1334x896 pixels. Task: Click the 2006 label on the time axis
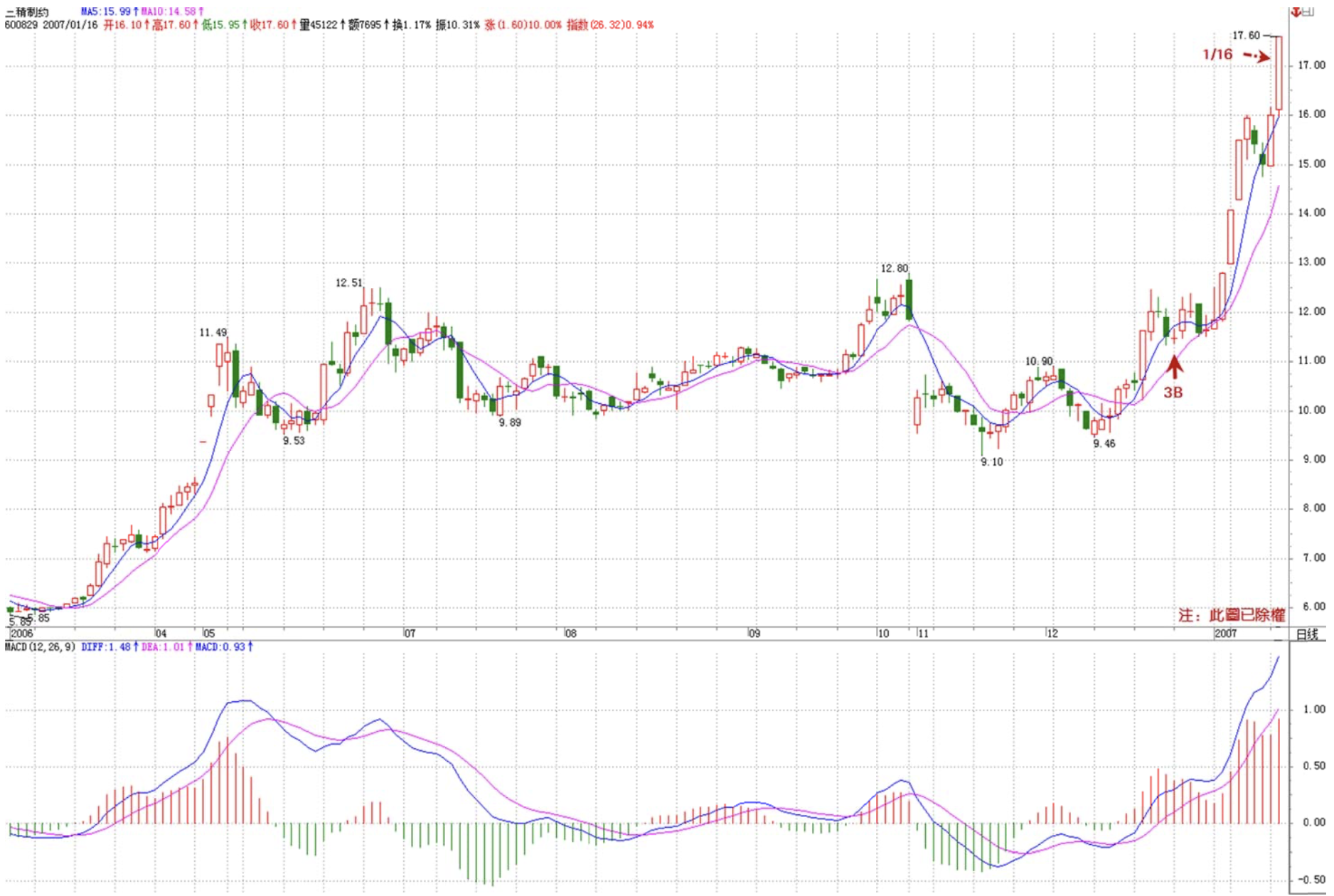point(21,634)
